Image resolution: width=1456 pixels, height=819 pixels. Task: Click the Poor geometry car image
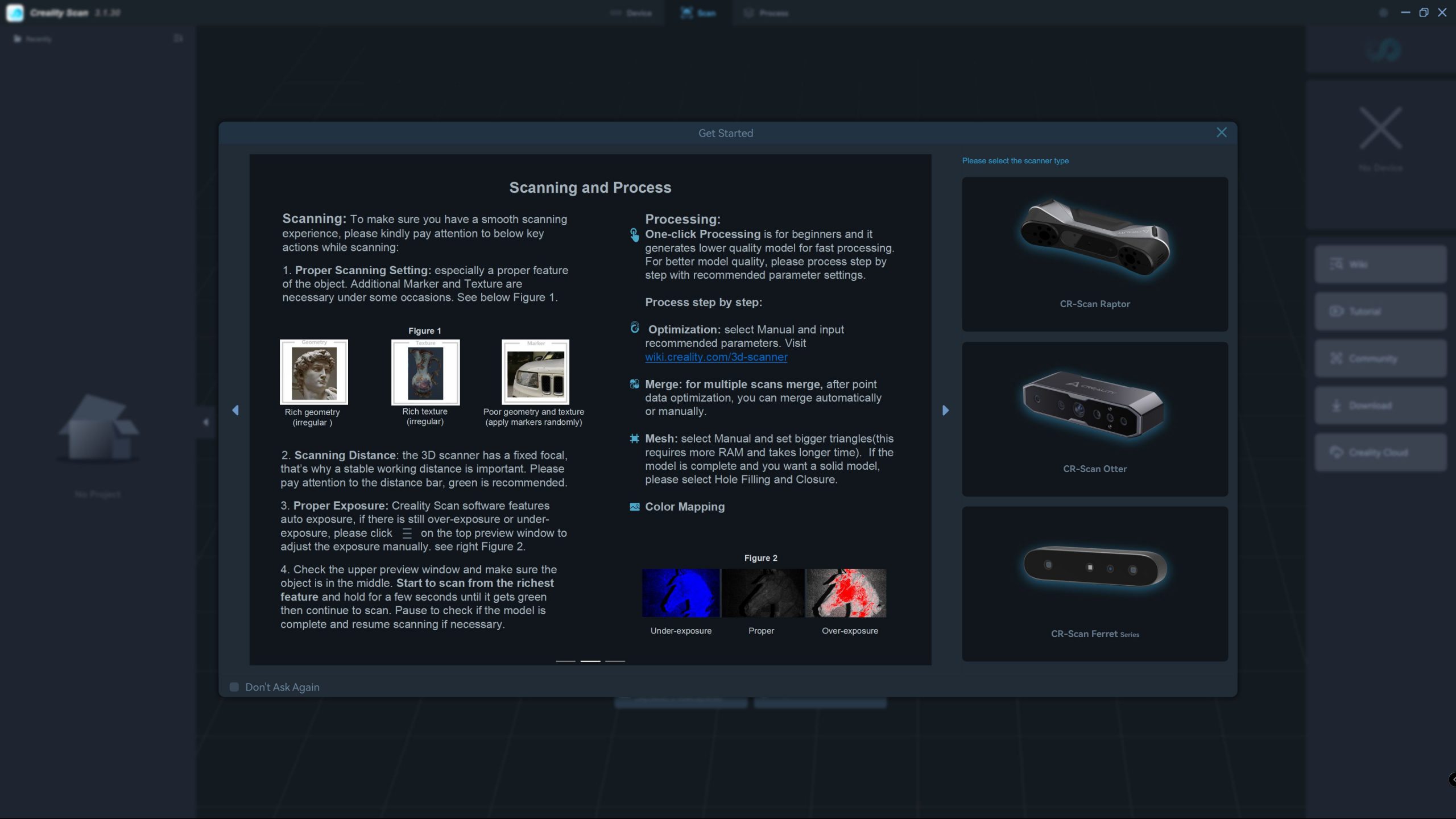tap(535, 372)
